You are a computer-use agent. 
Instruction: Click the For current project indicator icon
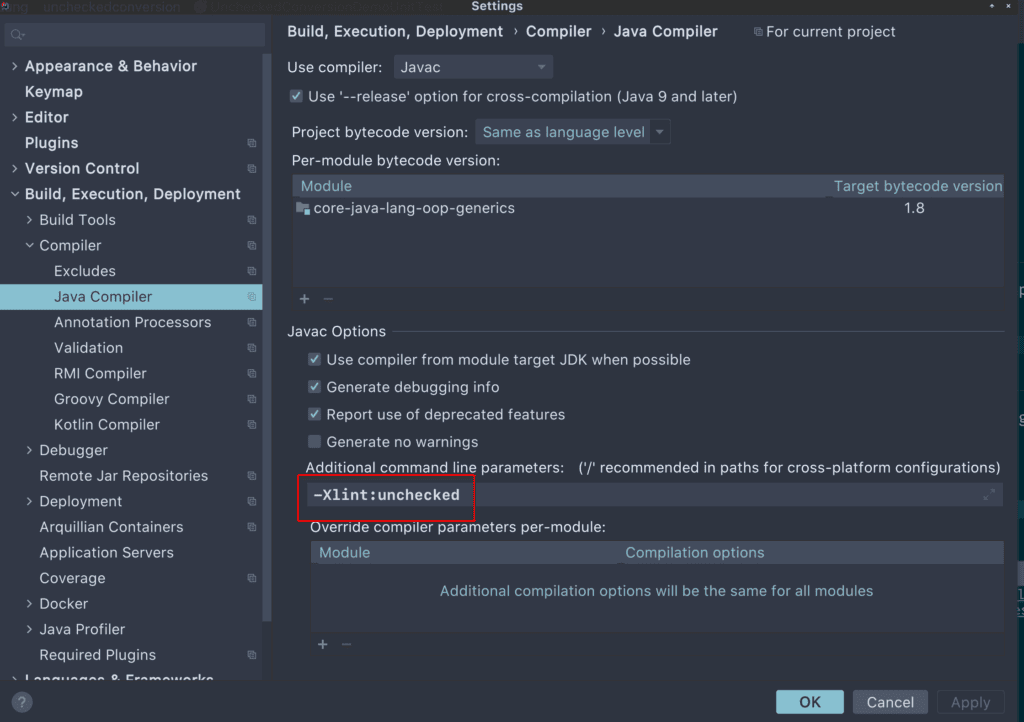pos(758,31)
